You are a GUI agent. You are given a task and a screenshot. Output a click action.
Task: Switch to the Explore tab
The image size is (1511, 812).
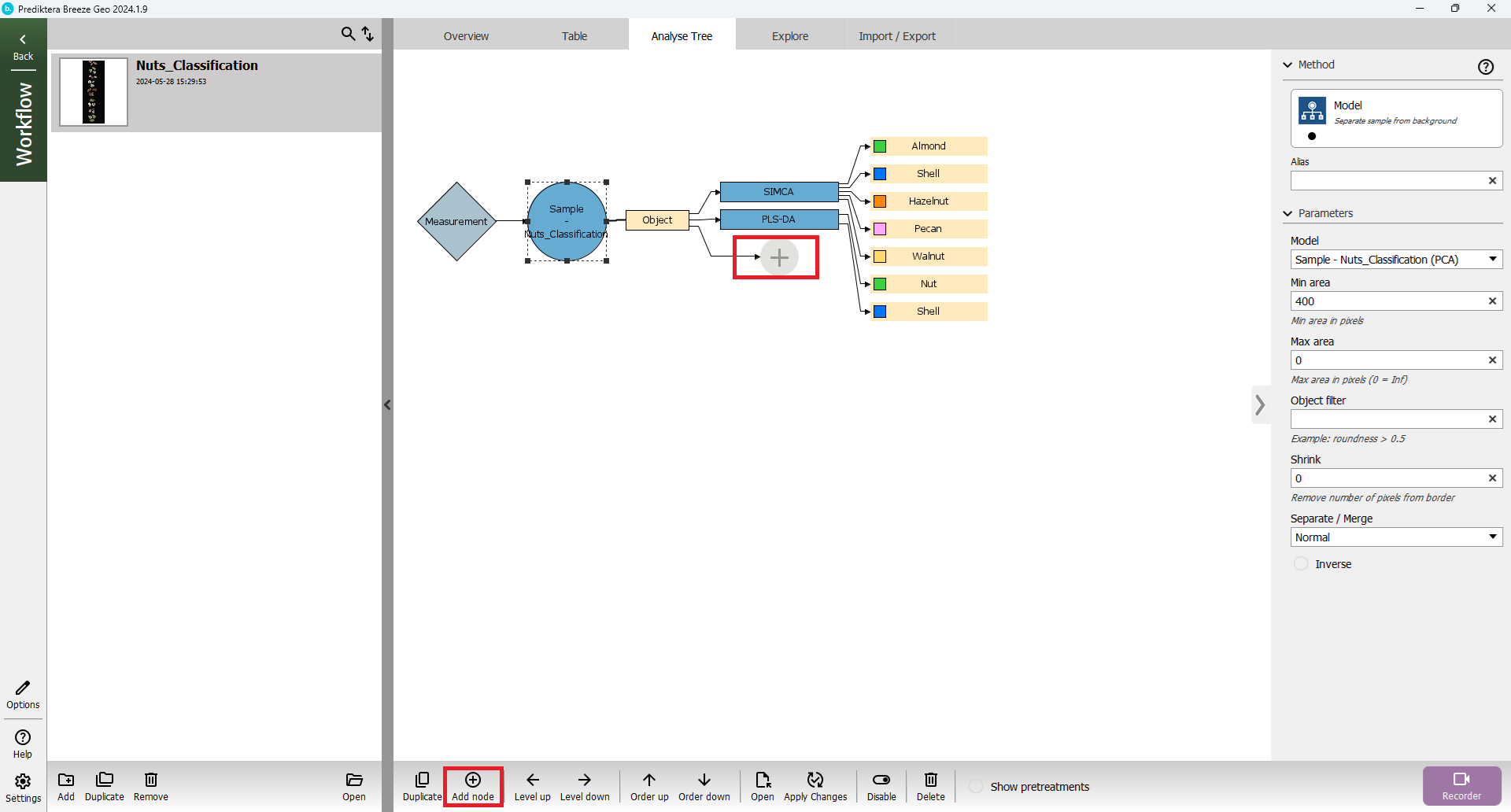coord(789,36)
